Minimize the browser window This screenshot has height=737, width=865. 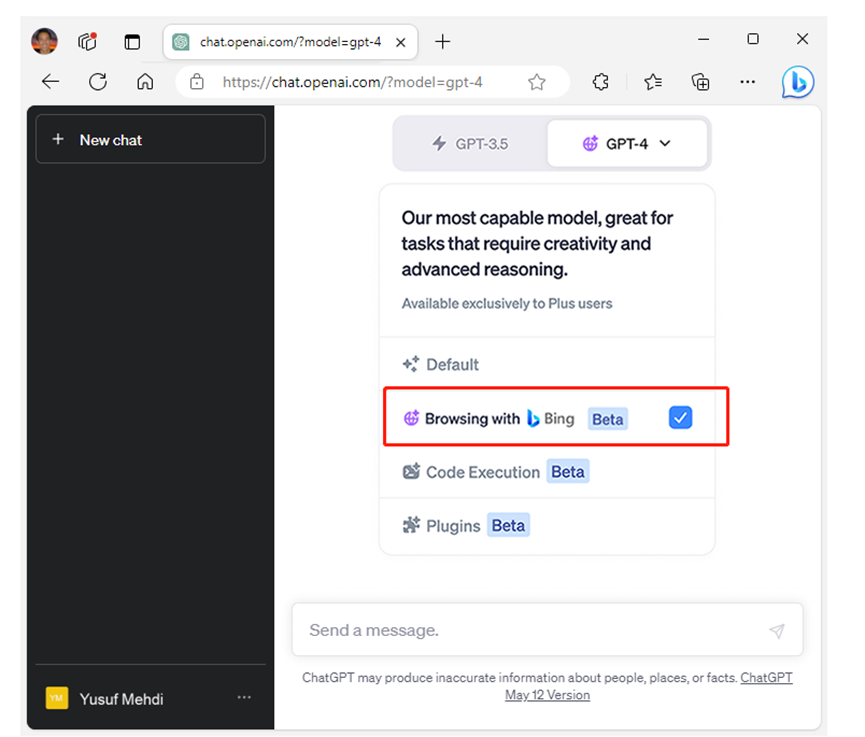coord(703,39)
